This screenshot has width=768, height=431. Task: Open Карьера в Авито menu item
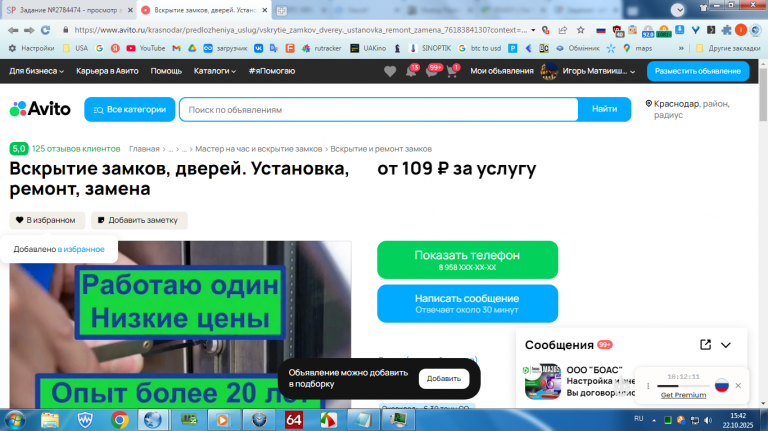pyautogui.click(x=107, y=71)
